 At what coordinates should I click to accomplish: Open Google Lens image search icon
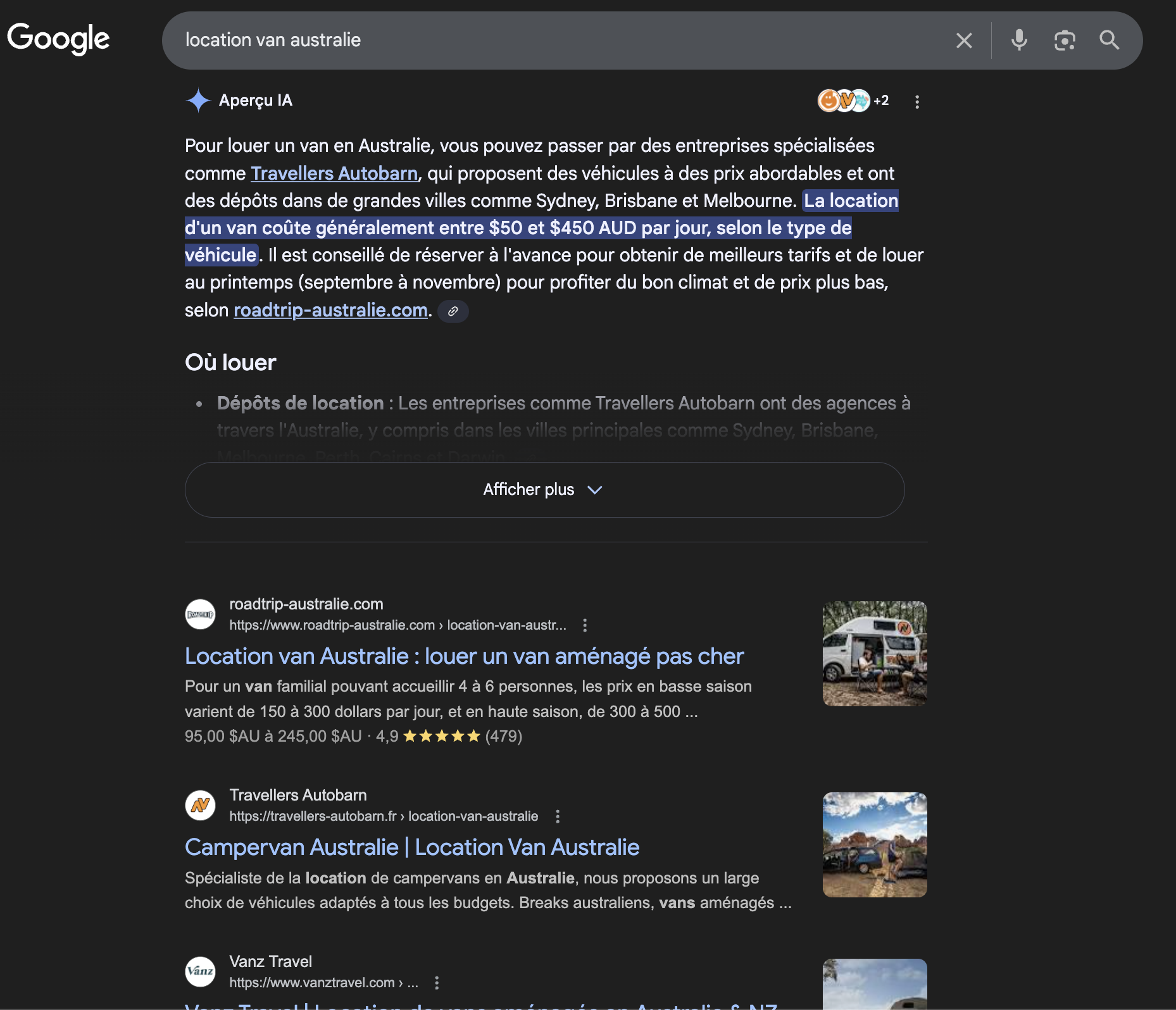(1065, 41)
